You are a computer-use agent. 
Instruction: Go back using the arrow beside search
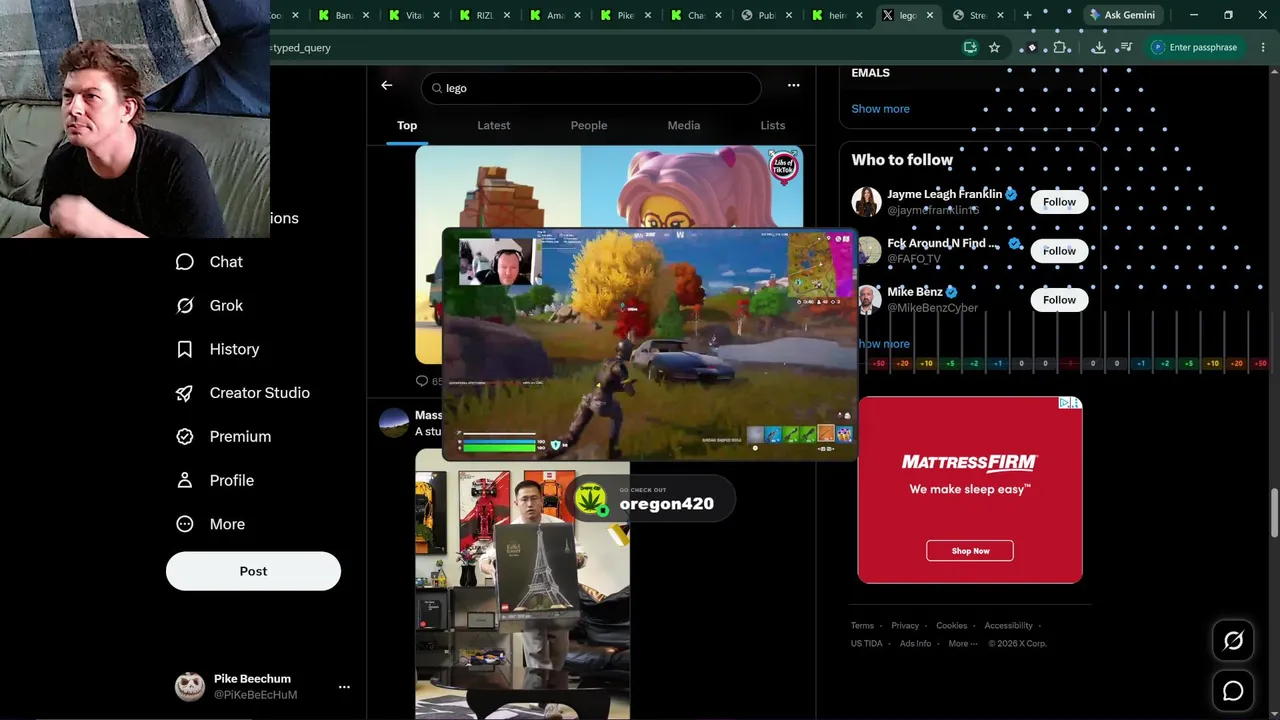point(387,86)
